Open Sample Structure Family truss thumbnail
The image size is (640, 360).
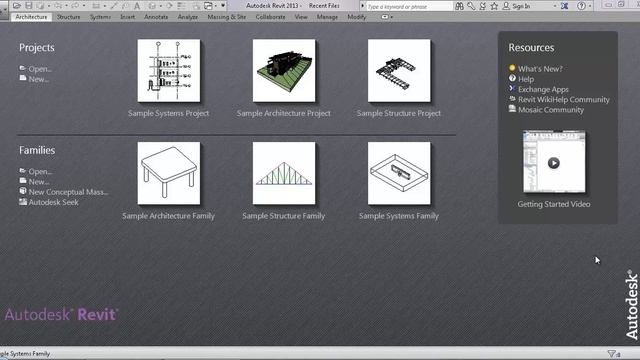(x=284, y=173)
